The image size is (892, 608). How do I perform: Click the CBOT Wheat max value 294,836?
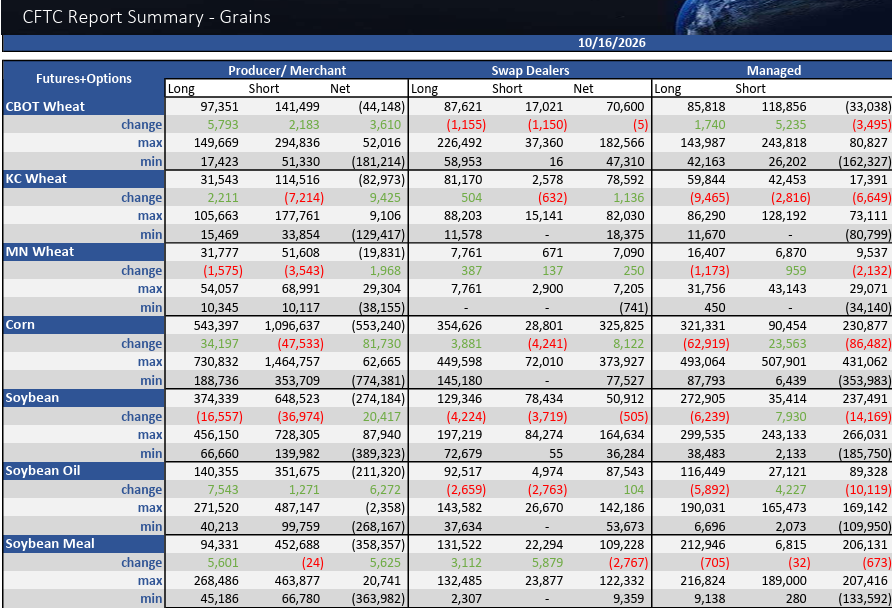[297, 143]
